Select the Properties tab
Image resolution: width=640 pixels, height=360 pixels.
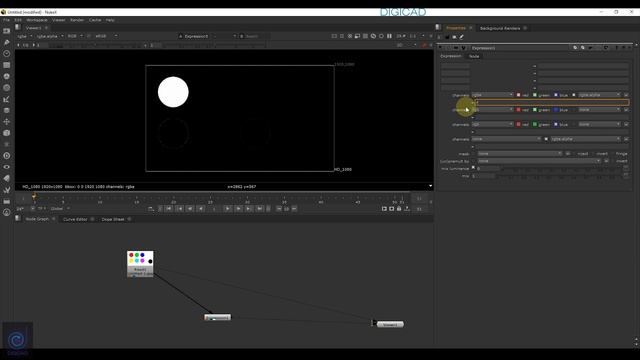[x=456, y=28]
